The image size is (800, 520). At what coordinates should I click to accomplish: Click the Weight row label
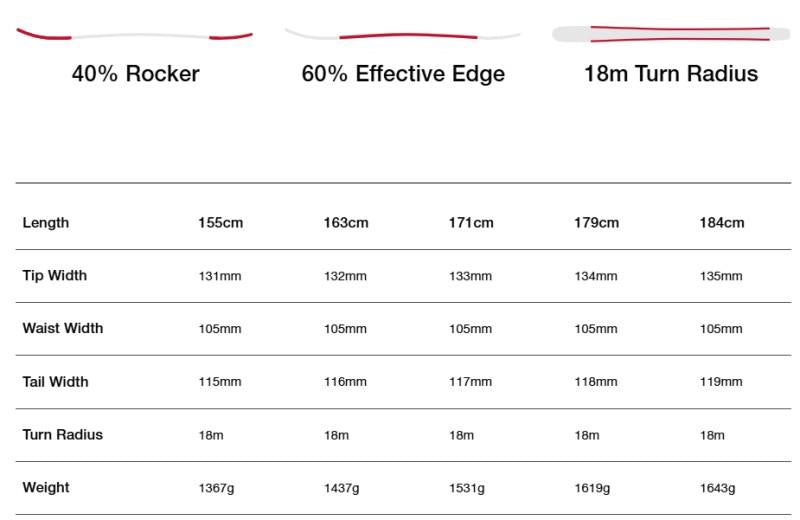point(46,487)
